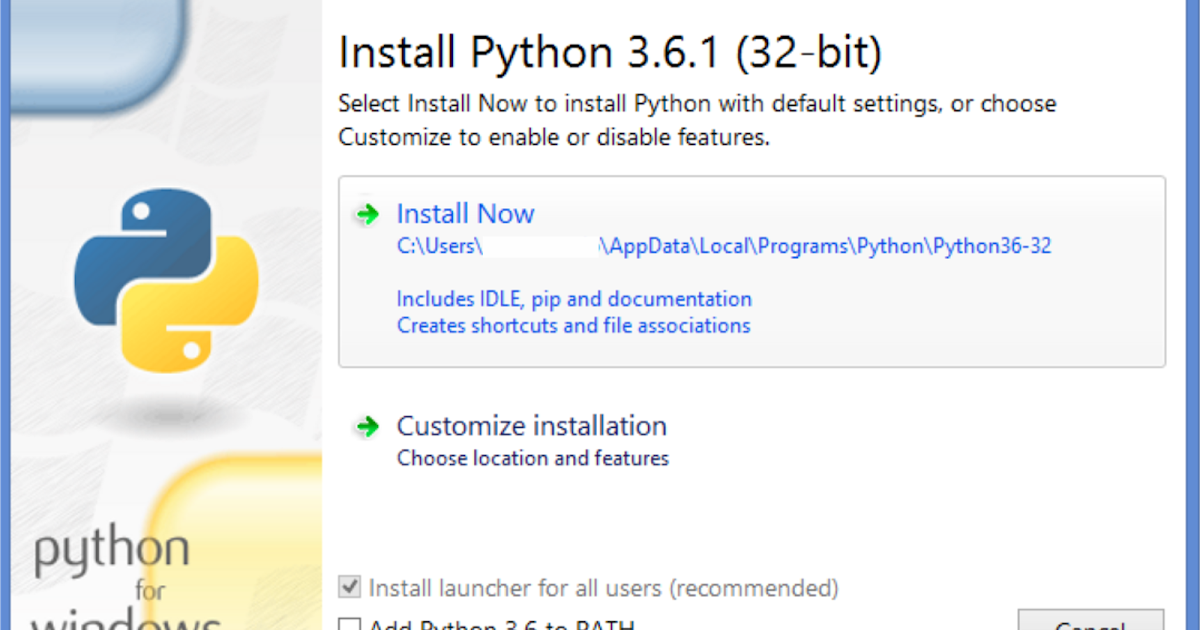Click the Install Python 3.6.1 title

pos(610,52)
